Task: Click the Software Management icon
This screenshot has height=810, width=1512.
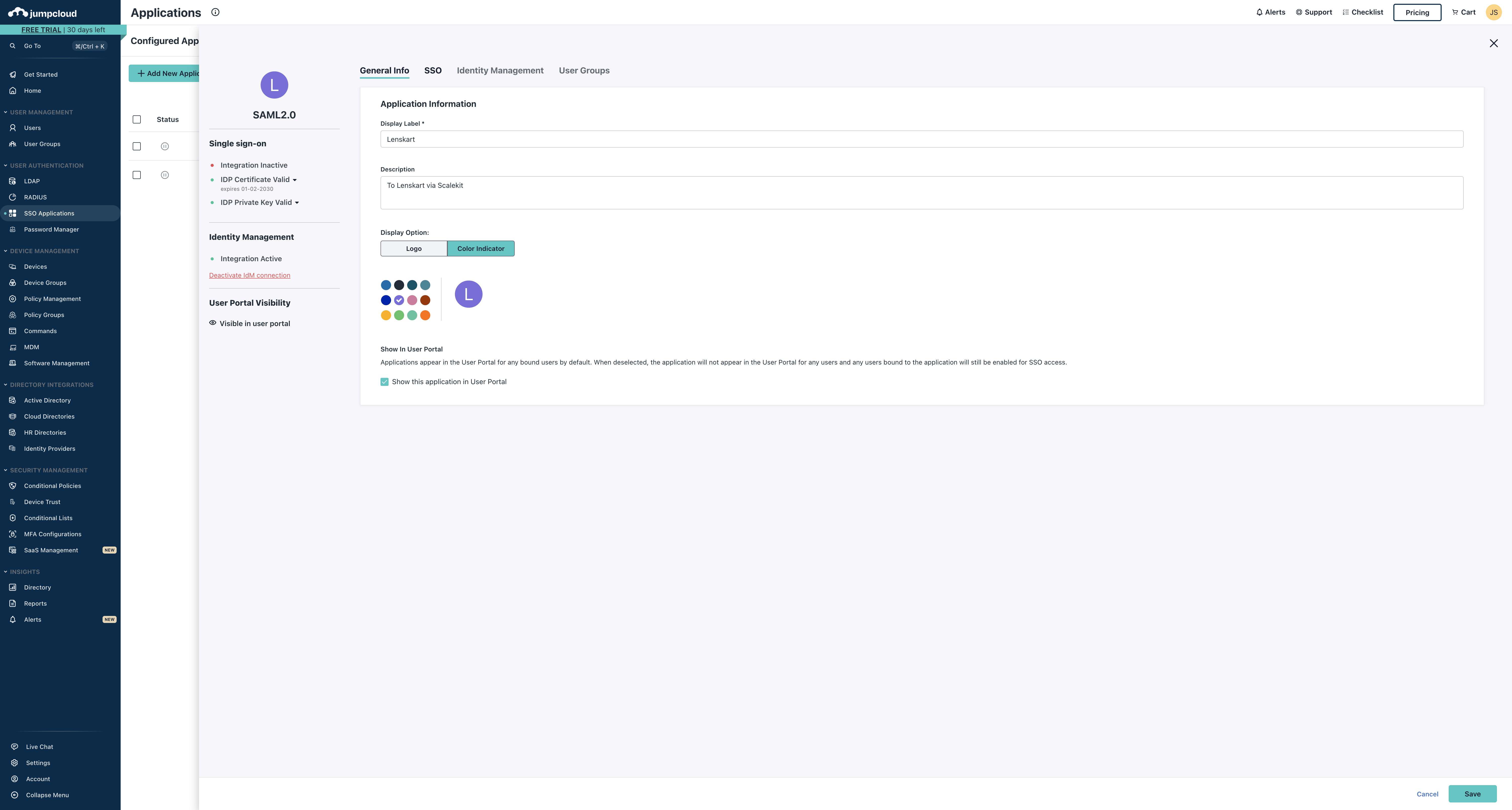Action: [12, 363]
